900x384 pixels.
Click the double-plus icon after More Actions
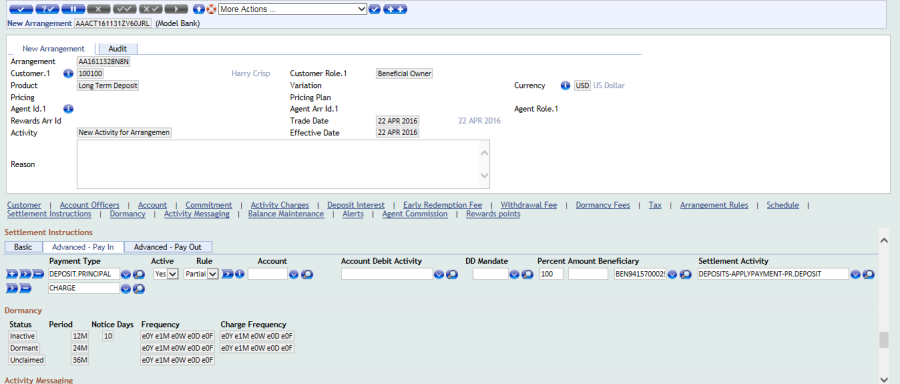pyautogui.click(x=395, y=9)
